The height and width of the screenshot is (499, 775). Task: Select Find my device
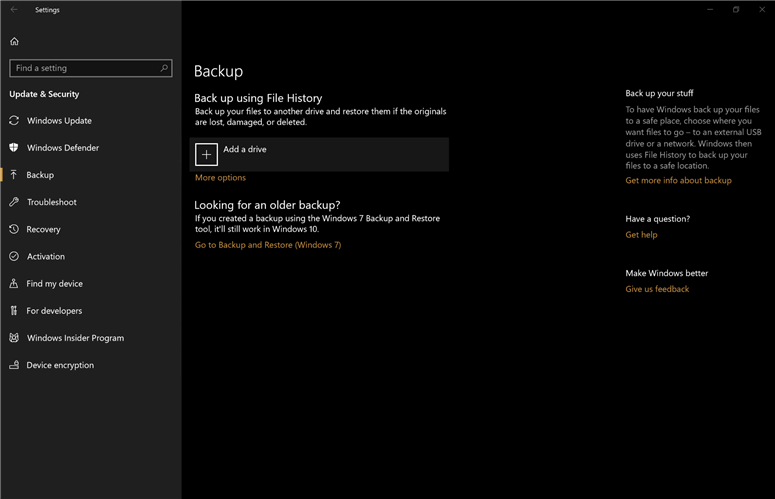[x=55, y=284]
